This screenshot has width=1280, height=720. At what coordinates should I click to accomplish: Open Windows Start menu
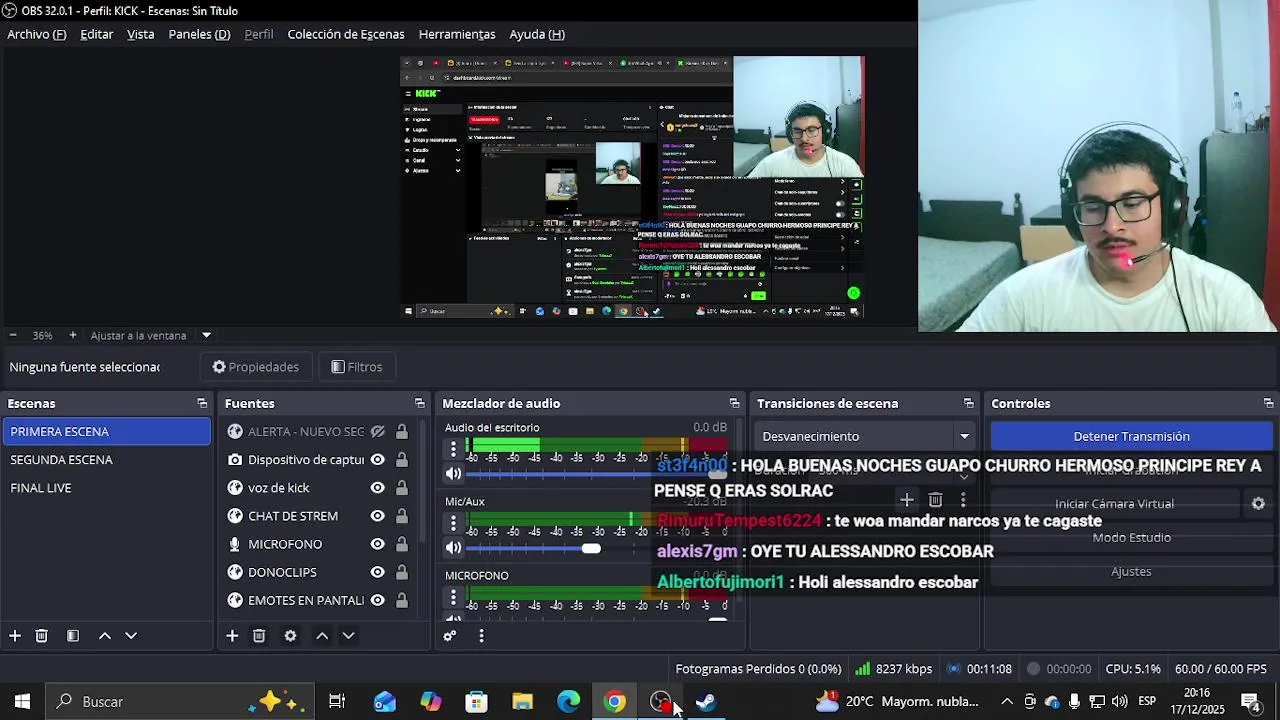pos(22,702)
